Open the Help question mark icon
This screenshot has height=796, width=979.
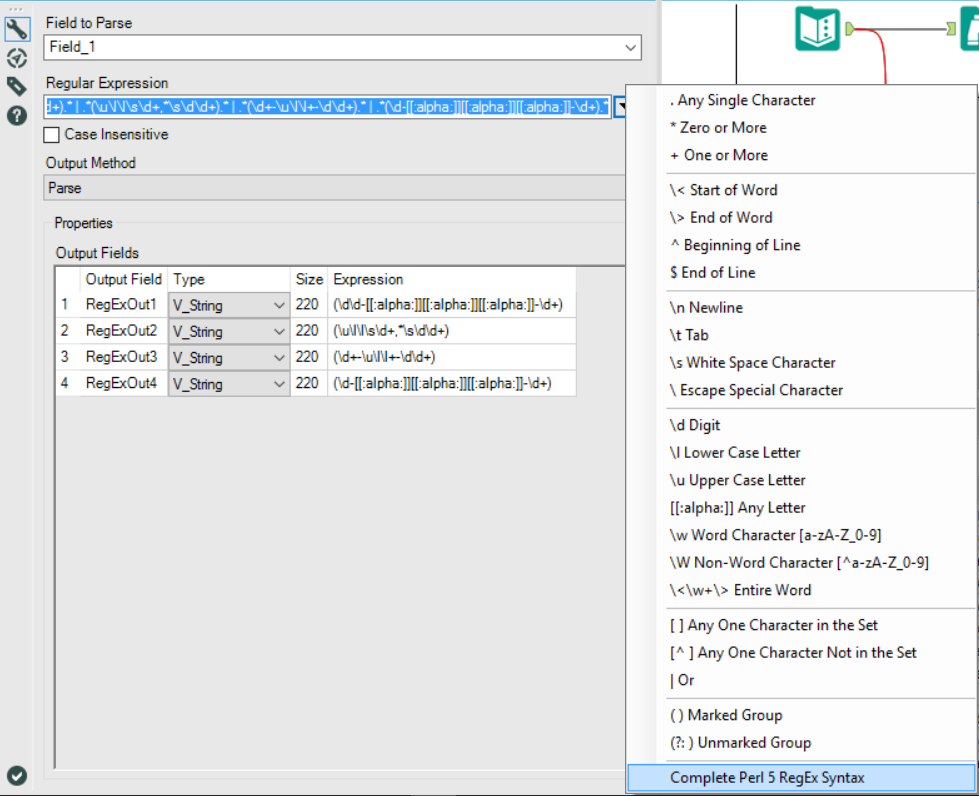point(16,114)
